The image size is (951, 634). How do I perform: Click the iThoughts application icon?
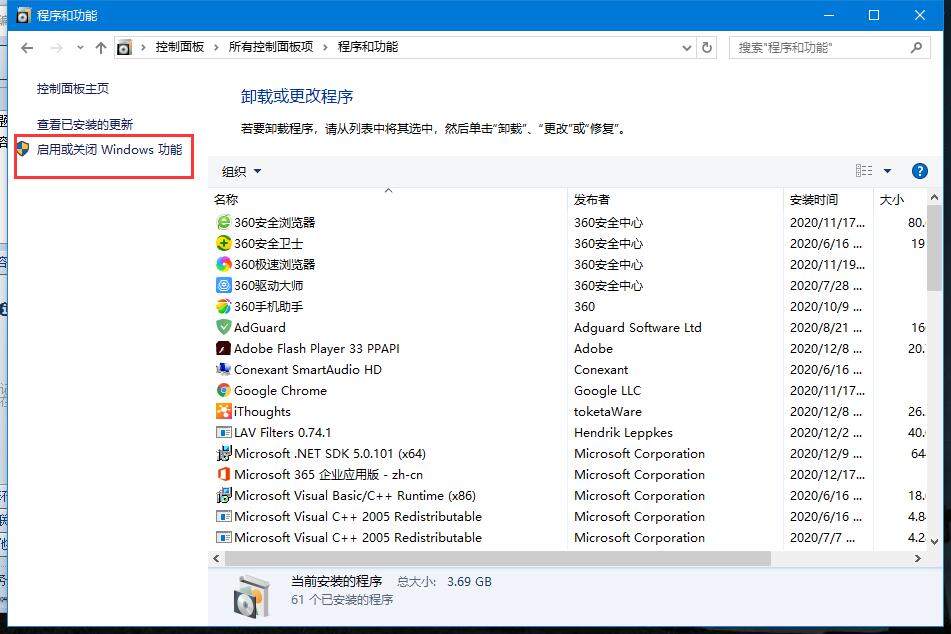pyautogui.click(x=226, y=411)
